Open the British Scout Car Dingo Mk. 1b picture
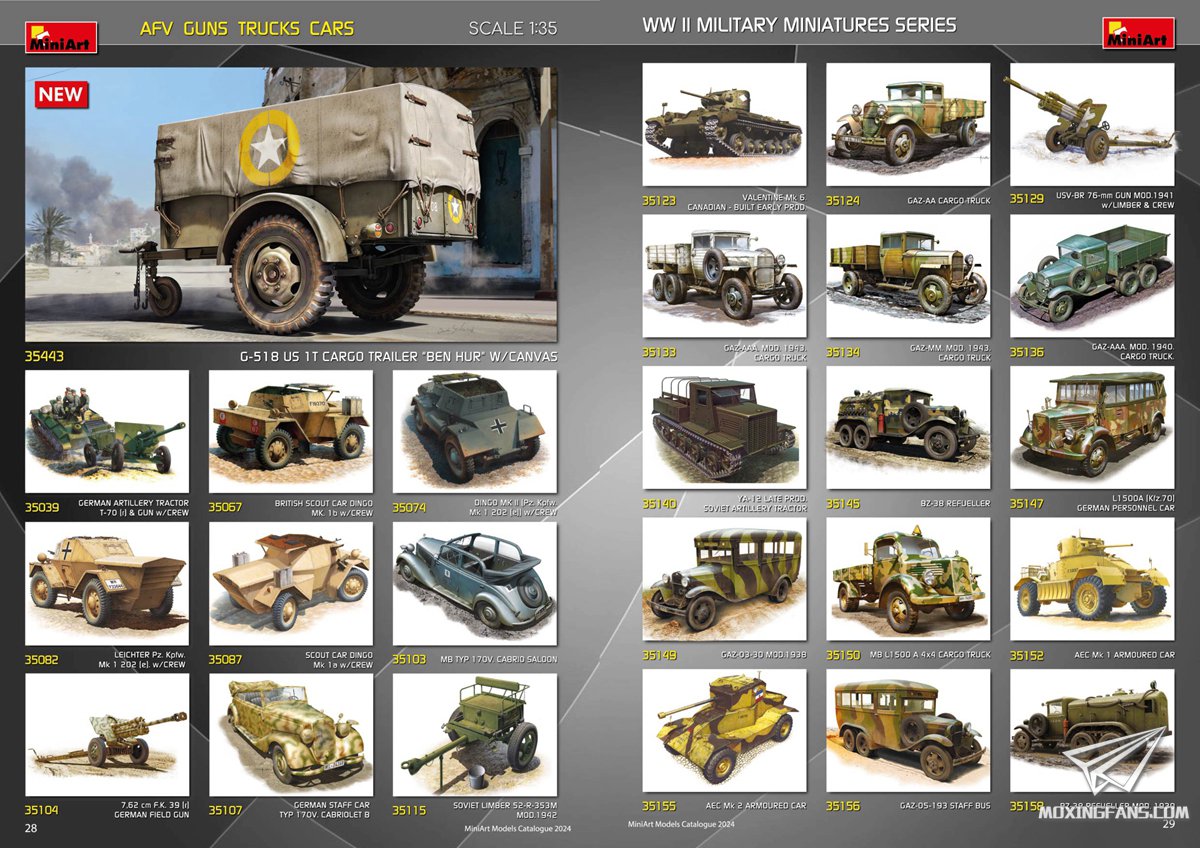 click(x=290, y=432)
